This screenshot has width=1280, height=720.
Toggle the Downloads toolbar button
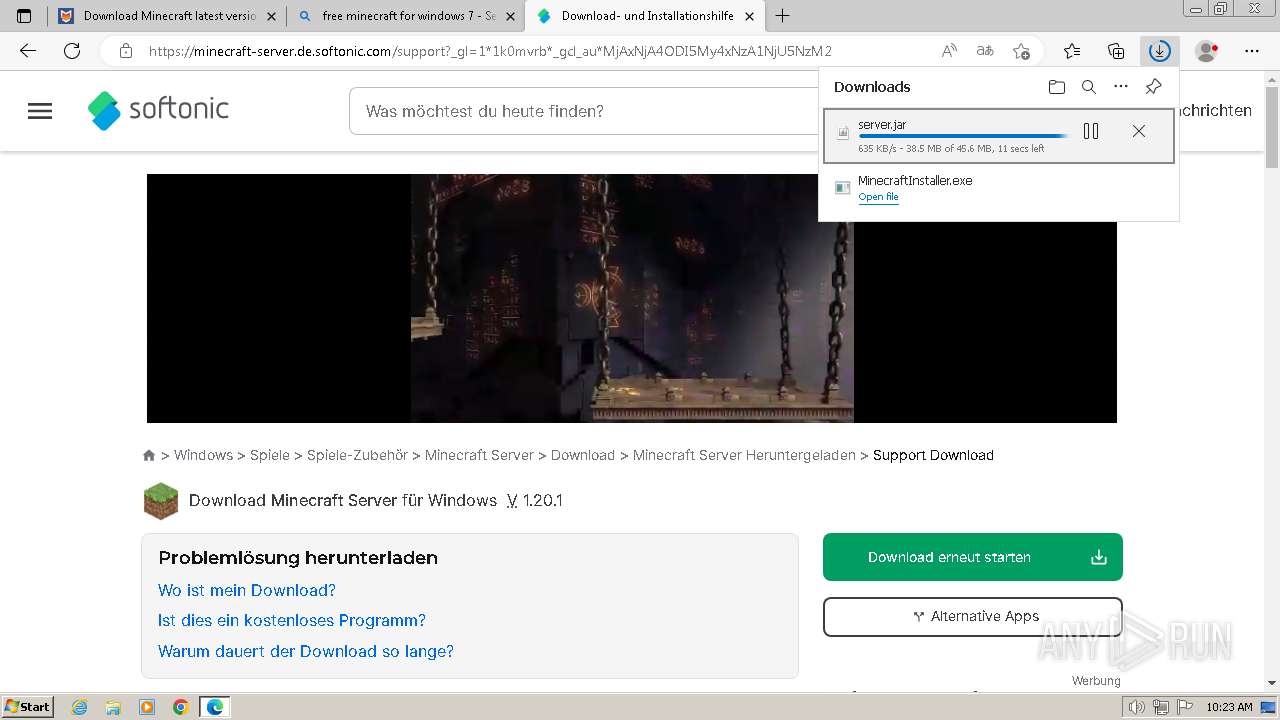(1159, 51)
